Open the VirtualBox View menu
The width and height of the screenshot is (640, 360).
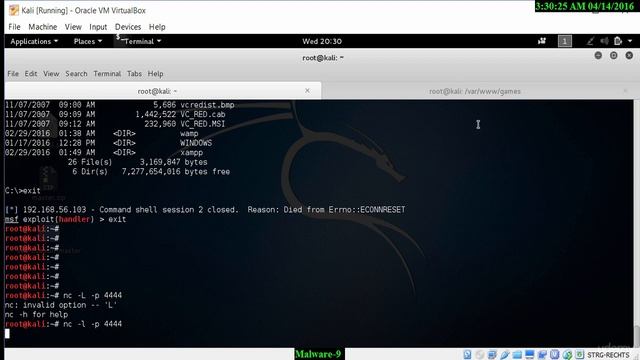click(73, 27)
